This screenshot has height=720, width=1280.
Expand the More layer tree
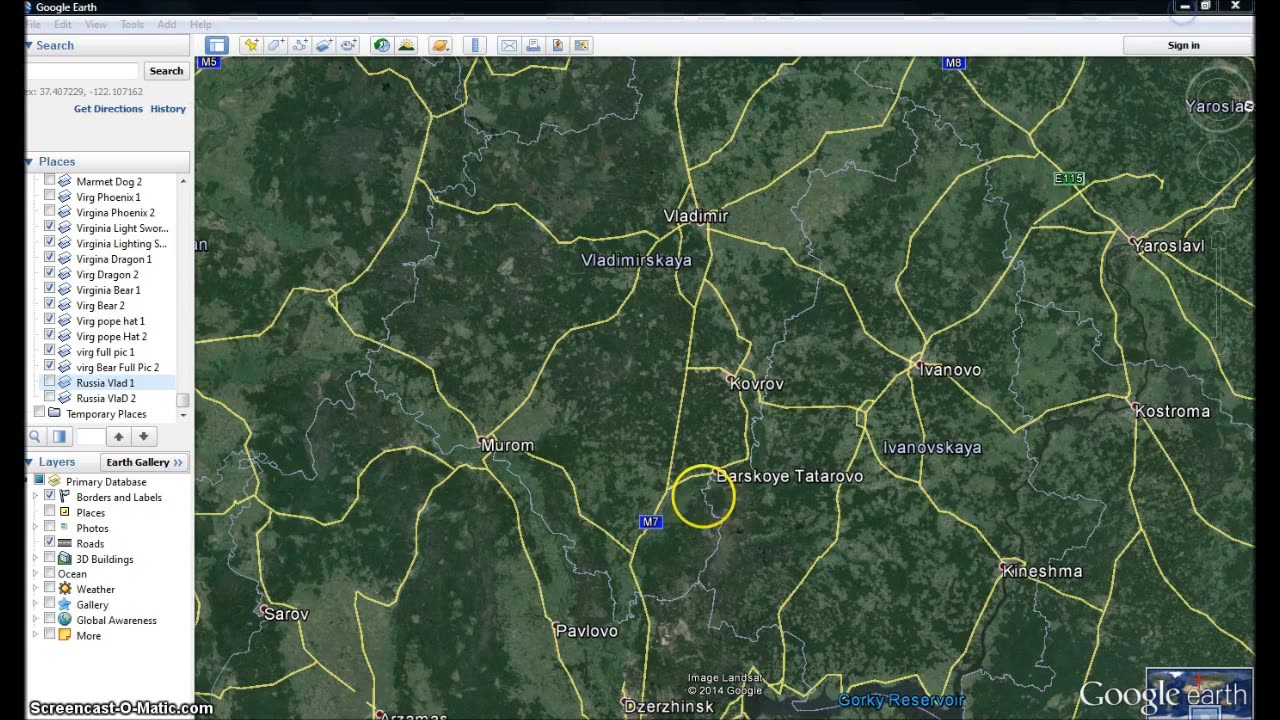36,635
